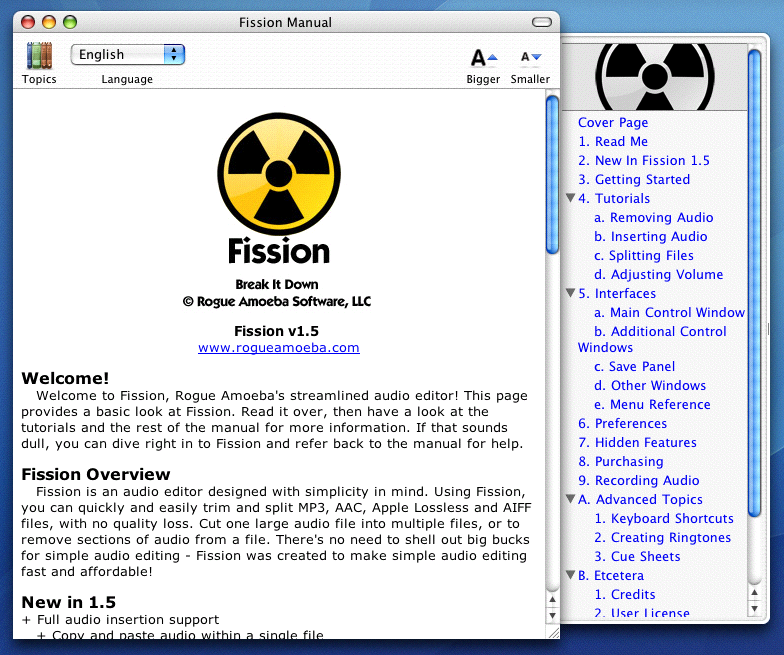Select the 5. Interfaces topic
Image resolution: width=784 pixels, height=655 pixels.
[x=617, y=294]
